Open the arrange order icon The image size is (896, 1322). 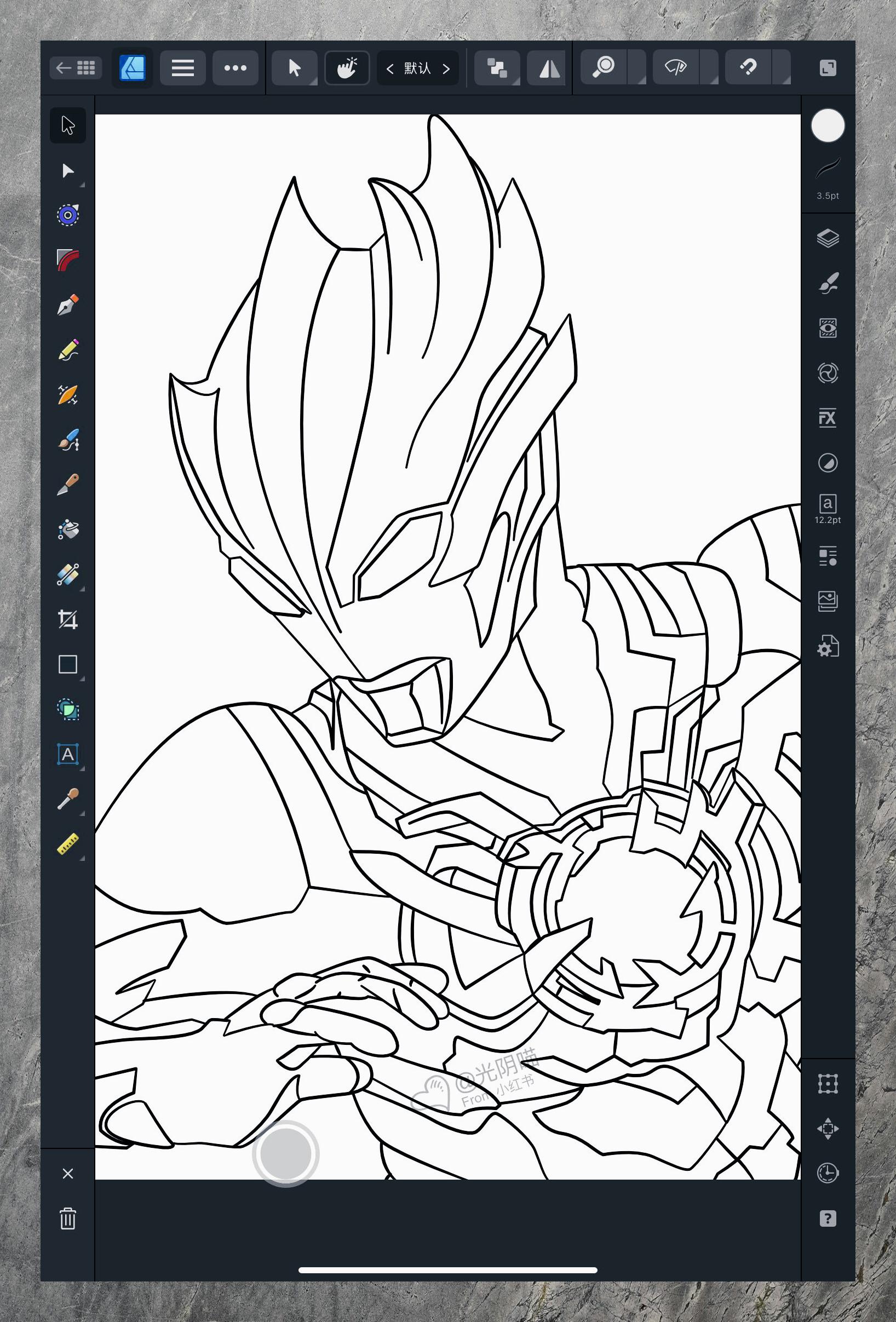pos(497,68)
